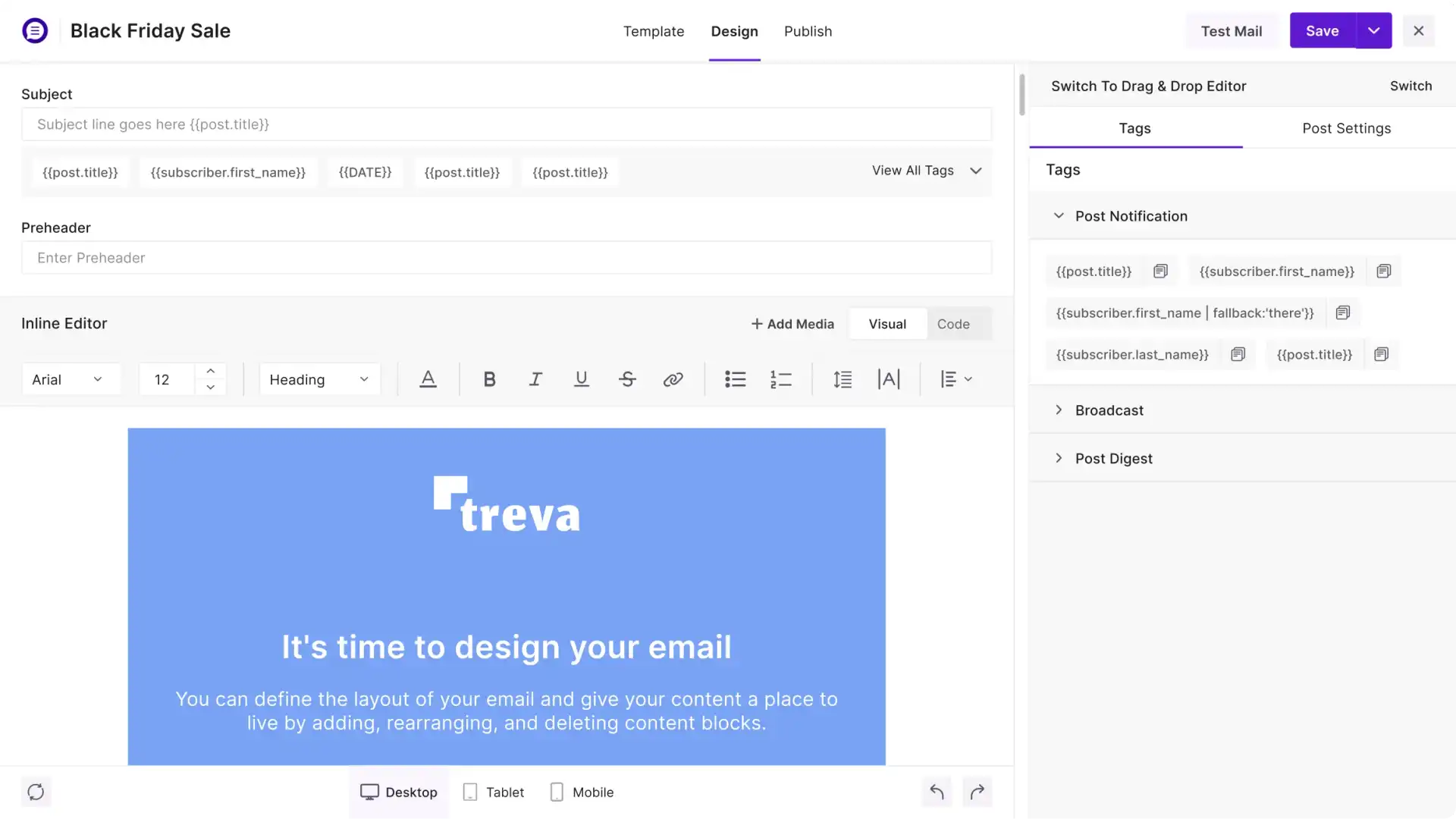
Task: Select the Code editor mode
Action: (x=953, y=325)
